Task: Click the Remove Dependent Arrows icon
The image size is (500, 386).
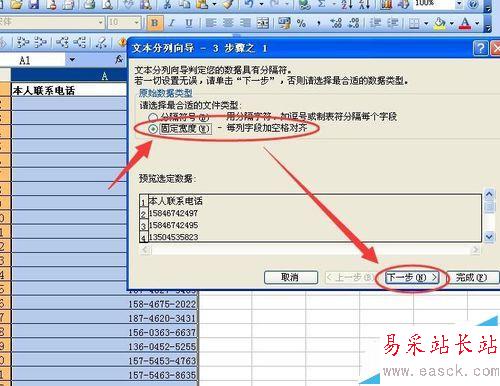Action: point(80,42)
